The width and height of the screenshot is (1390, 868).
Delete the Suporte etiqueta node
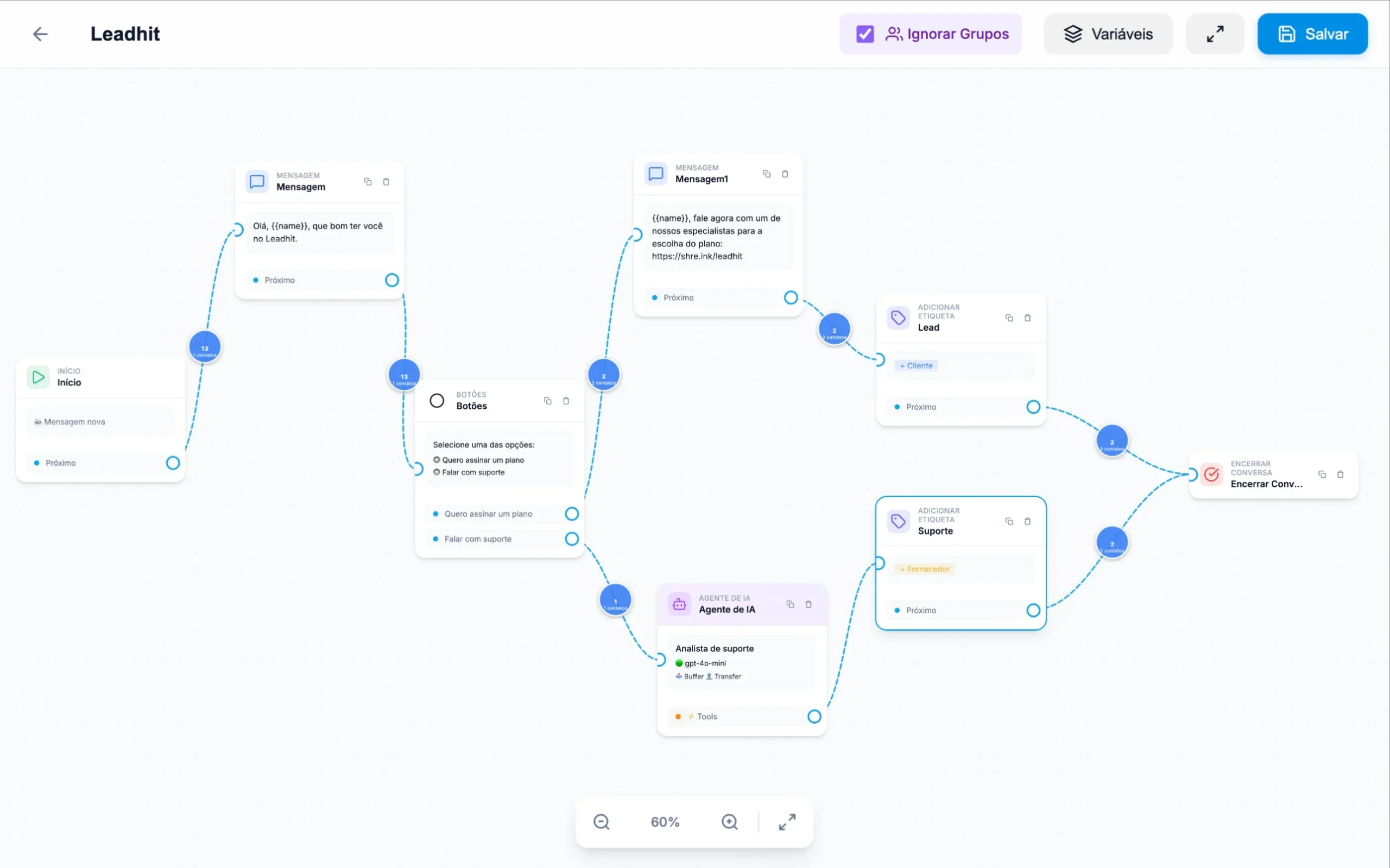pos(1027,522)
